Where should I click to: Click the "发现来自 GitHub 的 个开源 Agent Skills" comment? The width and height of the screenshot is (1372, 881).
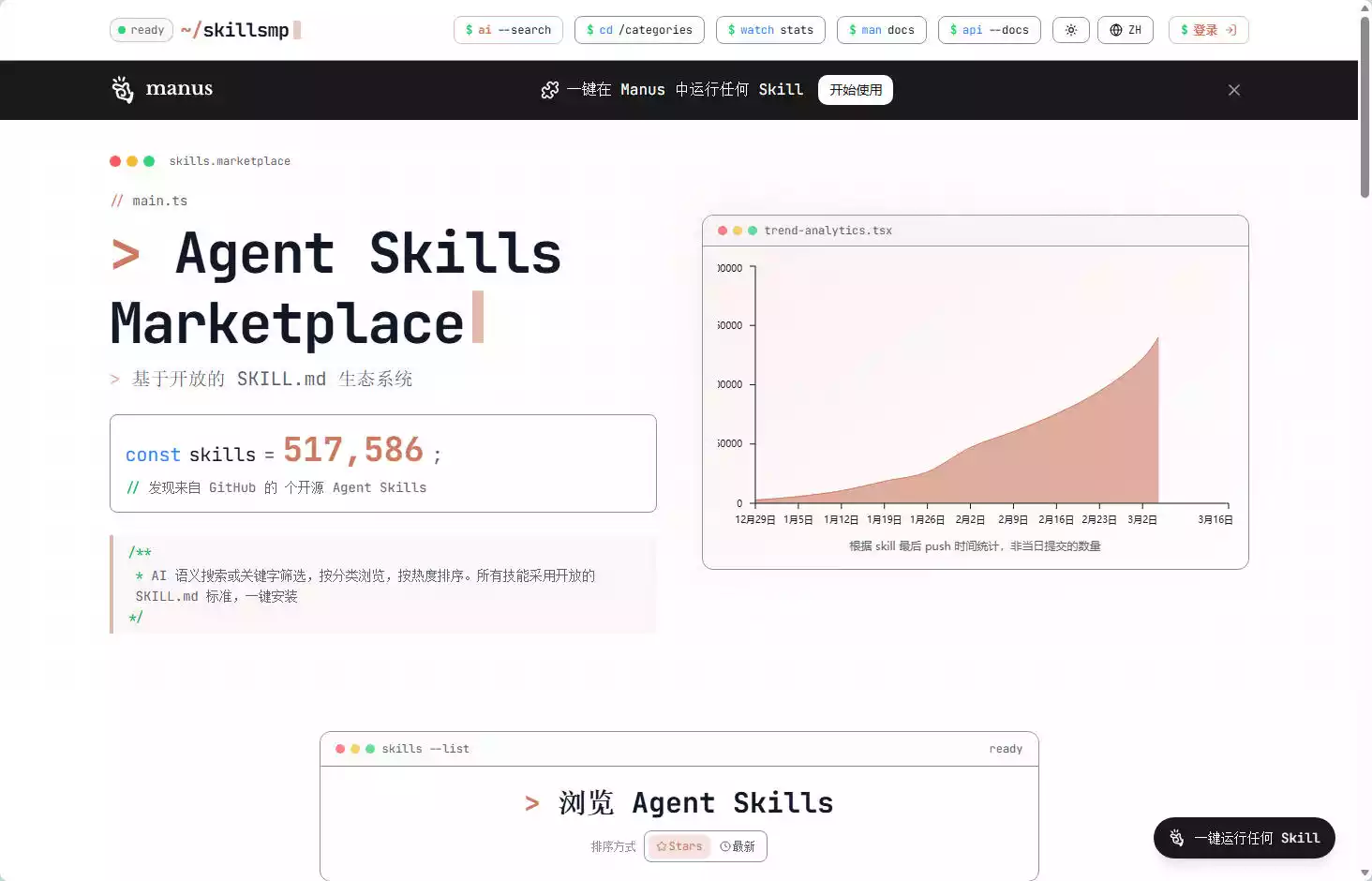[x=287, y=487]
